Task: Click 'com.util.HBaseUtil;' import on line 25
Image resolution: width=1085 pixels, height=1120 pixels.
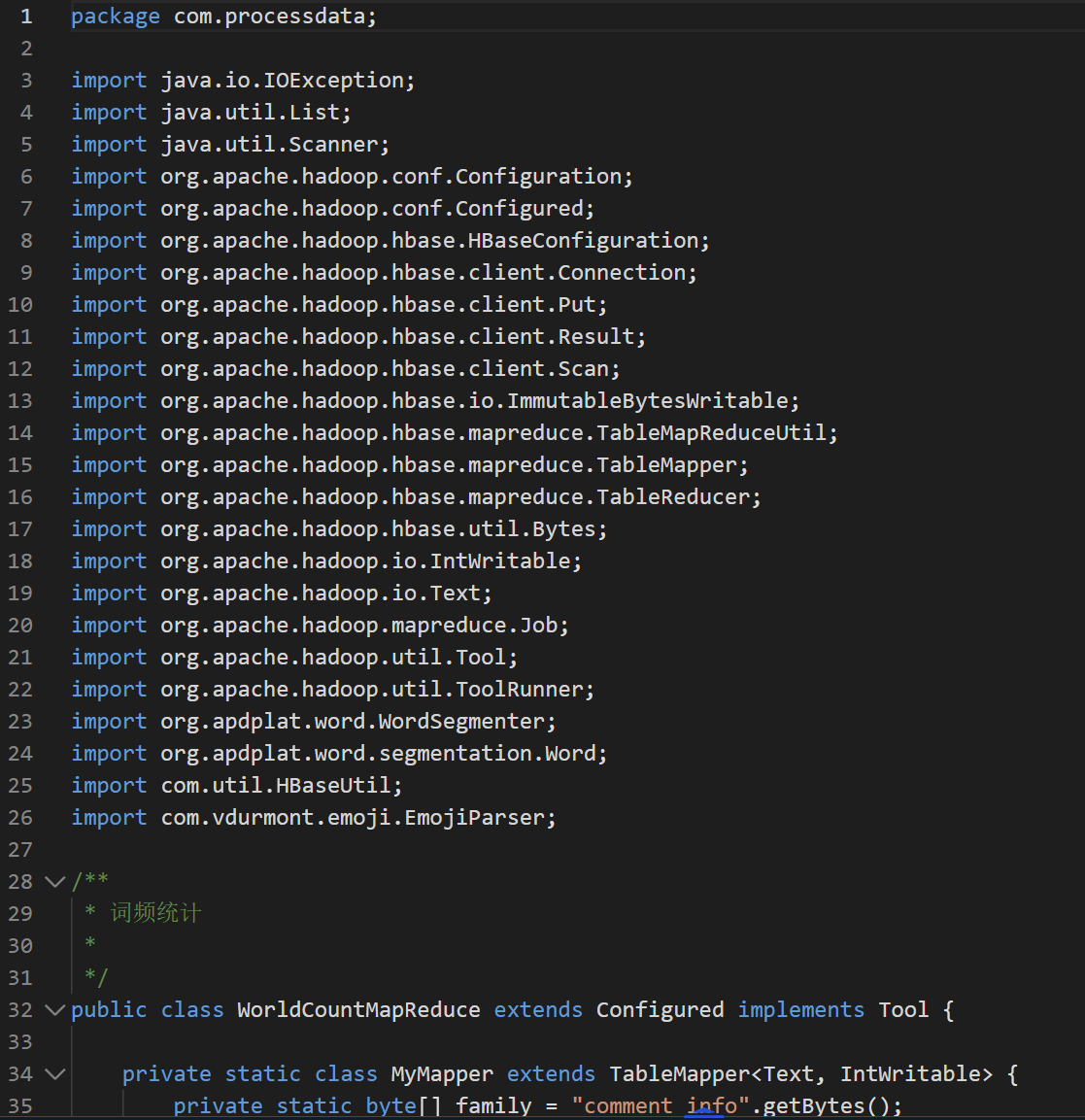Action: click(282, 786)
